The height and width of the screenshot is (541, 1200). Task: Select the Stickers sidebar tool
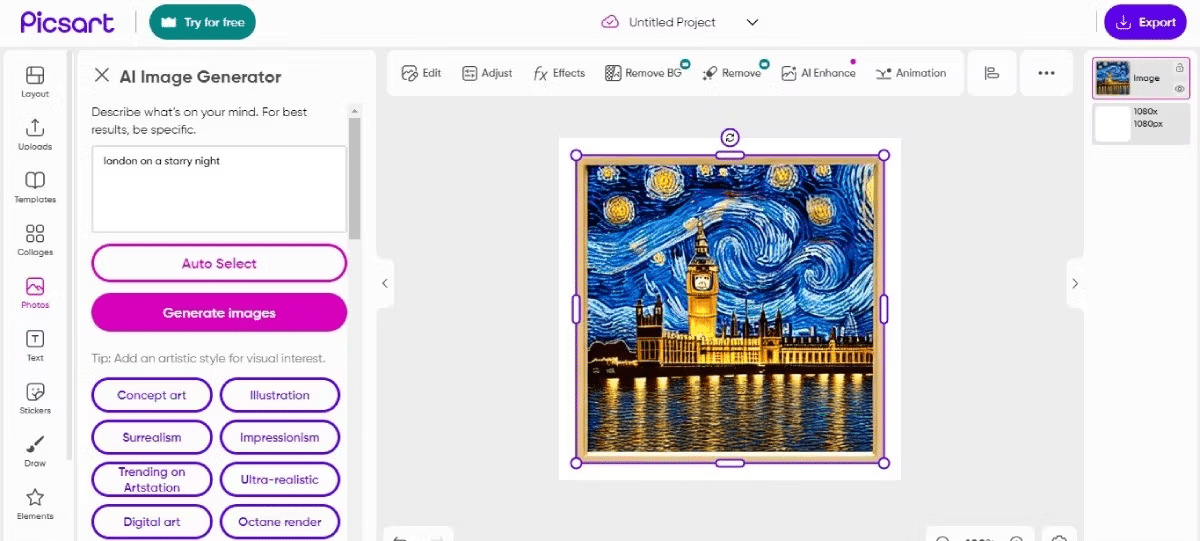[35, 397]
